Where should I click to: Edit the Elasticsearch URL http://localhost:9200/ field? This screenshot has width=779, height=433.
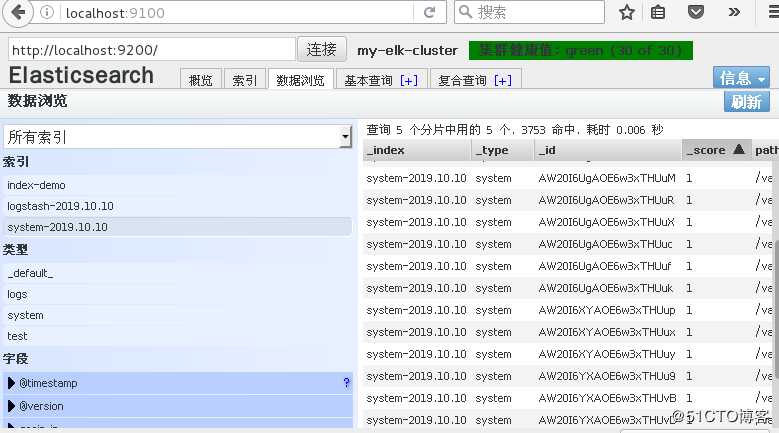click(x=152, y=50)
